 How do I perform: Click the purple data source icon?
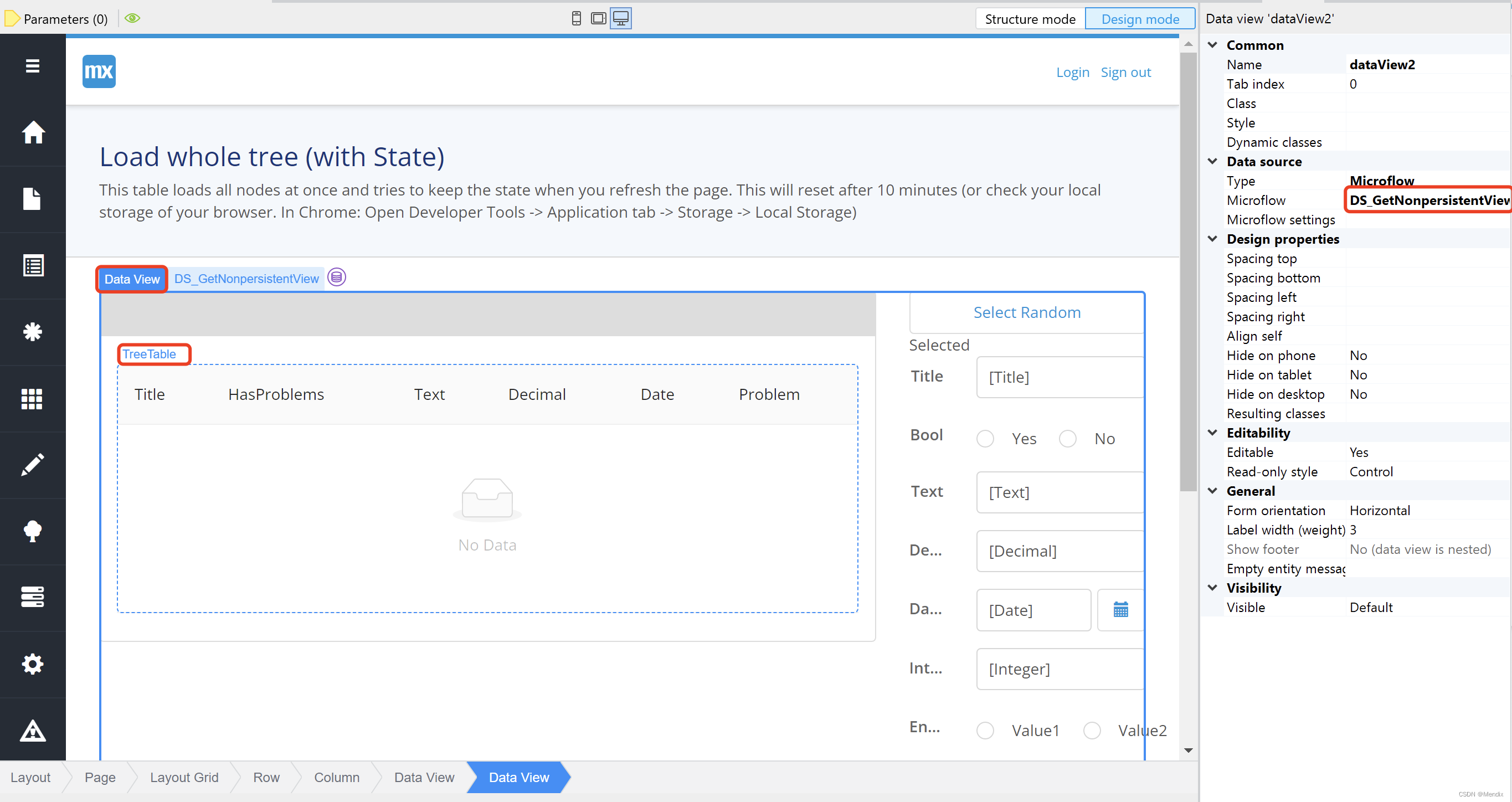pyautogui.click(x=336, y=277)
